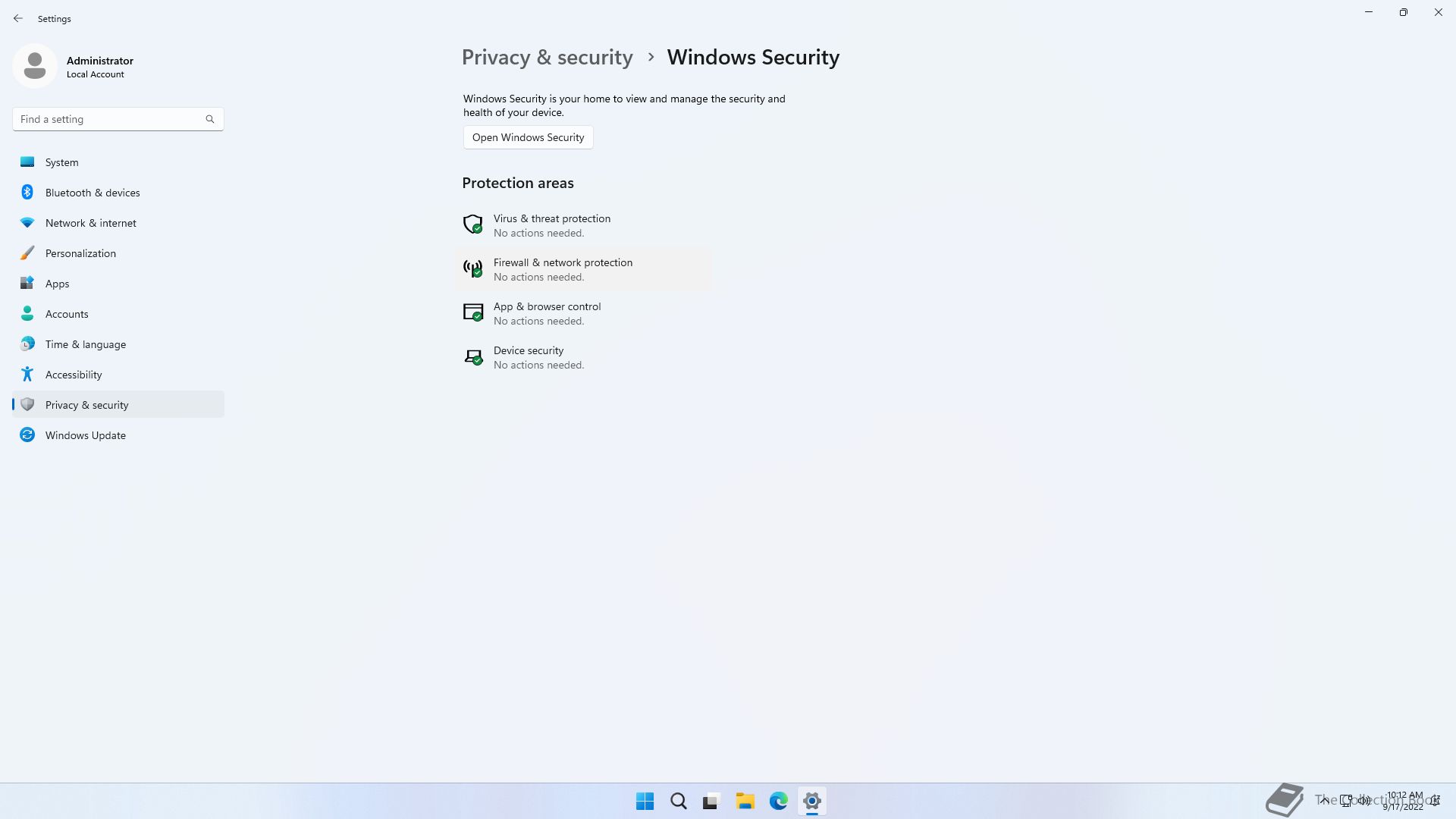Launch Microsoft Edge from taskbar
This screenshot has height=819, width=1456.
coord(779,801)
